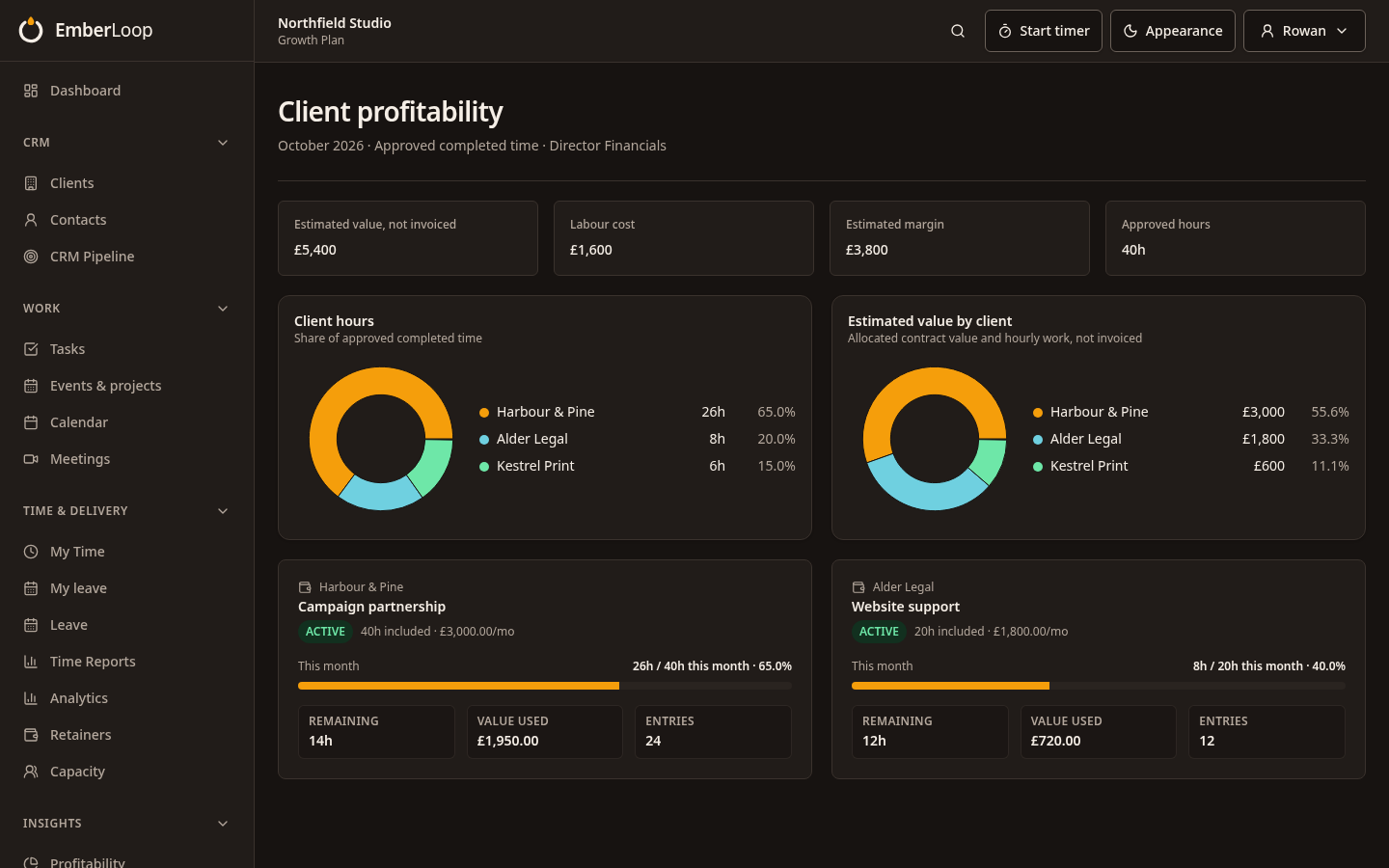The image size is (1389, 868).
Task: Click the Profitability pie icon in sidebar
Action: pyautogui.click(x=31, y=862)
